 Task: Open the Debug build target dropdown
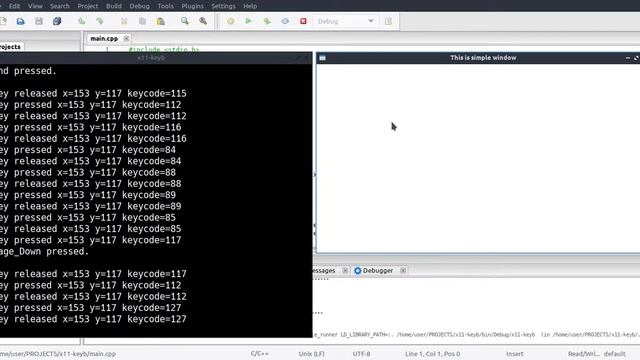(345, 21)
